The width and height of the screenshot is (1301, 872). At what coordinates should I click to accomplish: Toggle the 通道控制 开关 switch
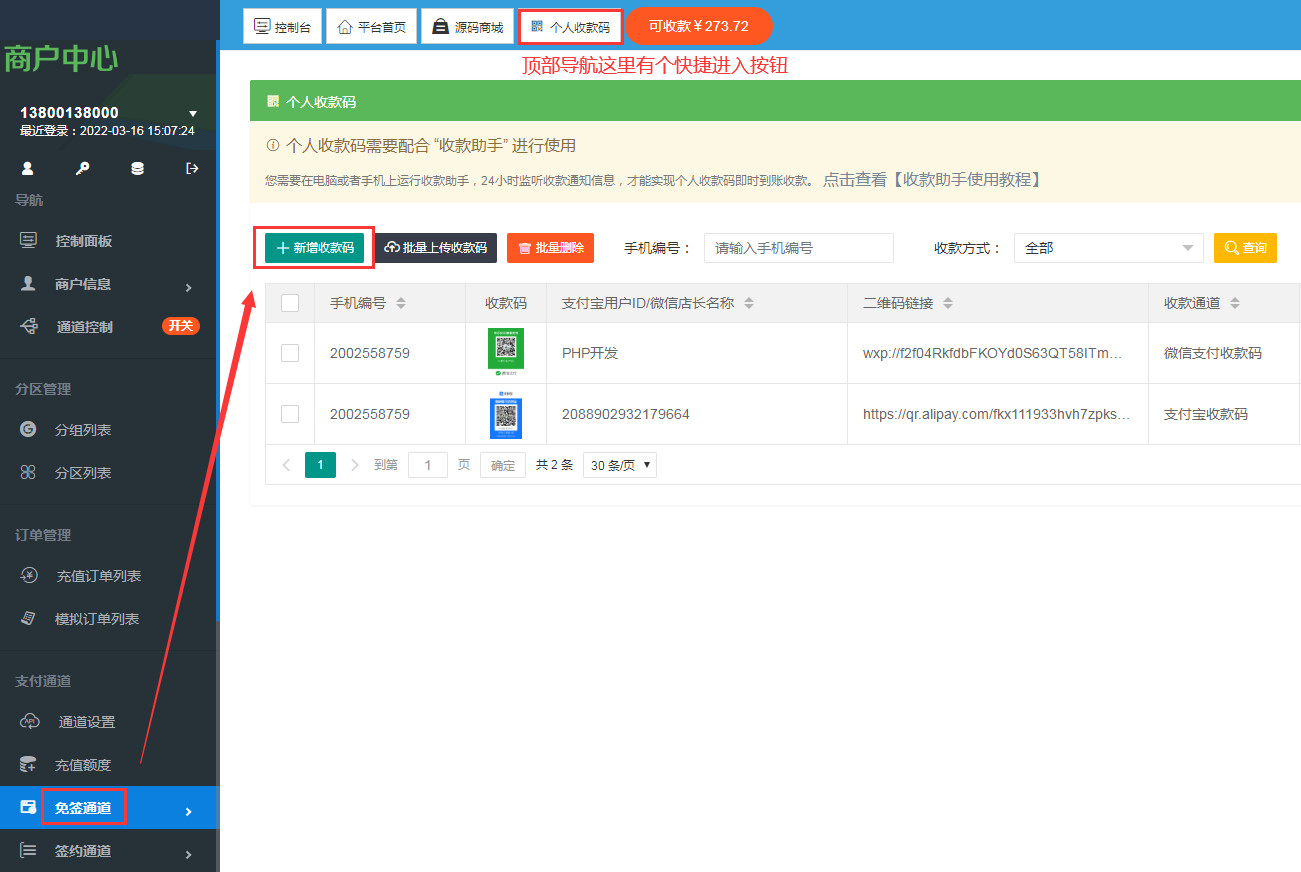point(181,326)
